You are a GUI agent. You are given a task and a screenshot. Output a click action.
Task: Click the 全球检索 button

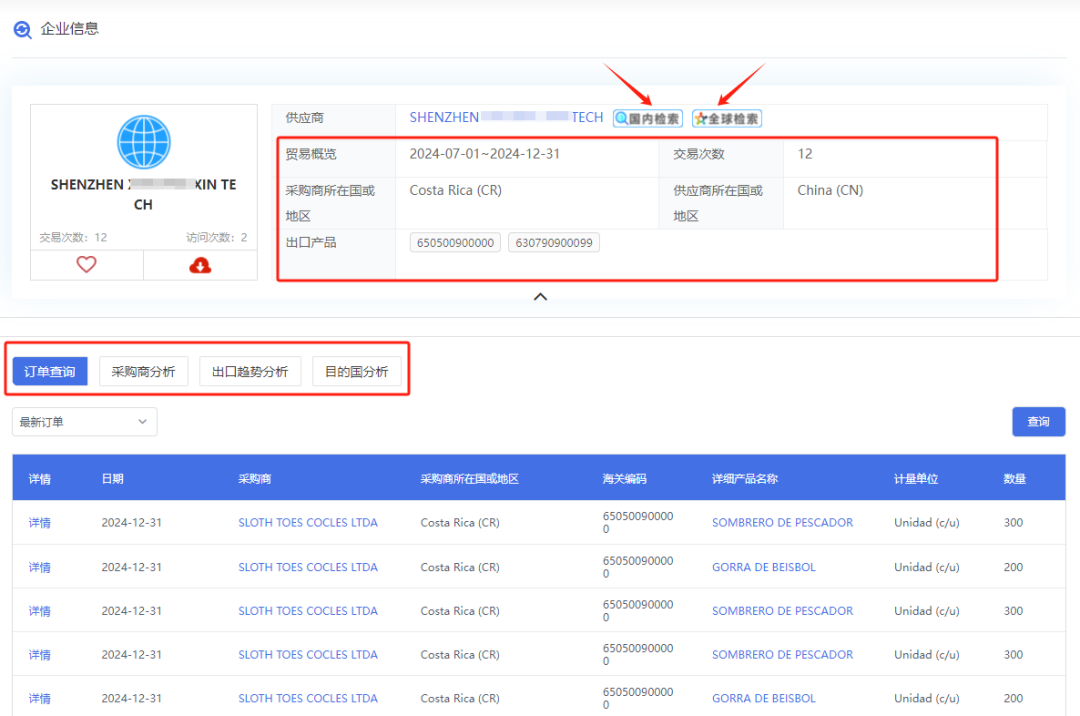point(727,118)
